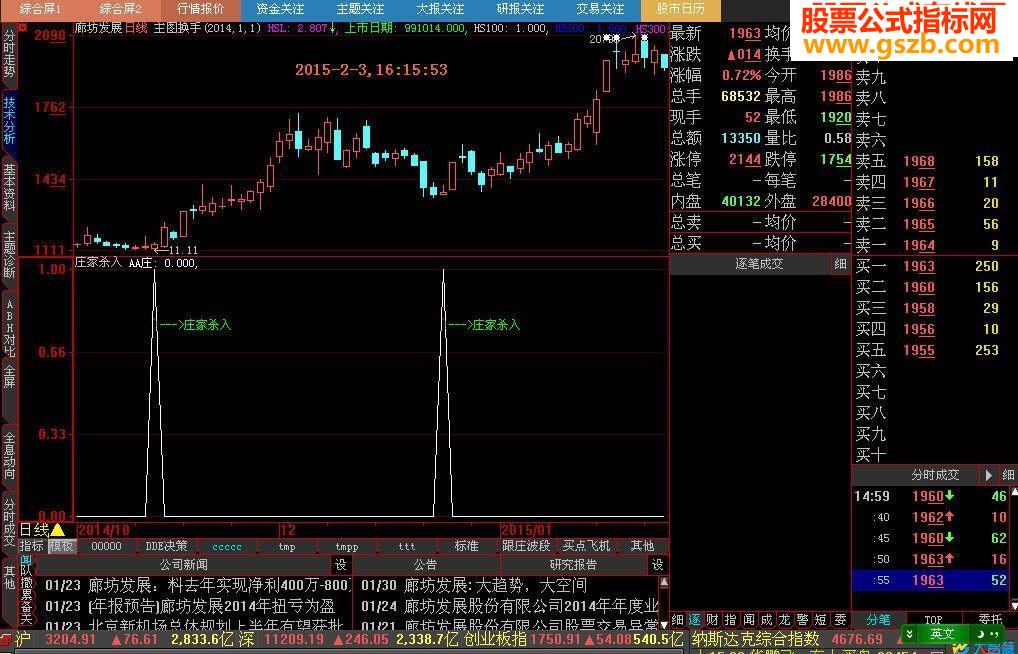This screenshot has height=654, width=1018.
Task: Click 细 button beside 逐笔成交
Action: click(841, 264)
